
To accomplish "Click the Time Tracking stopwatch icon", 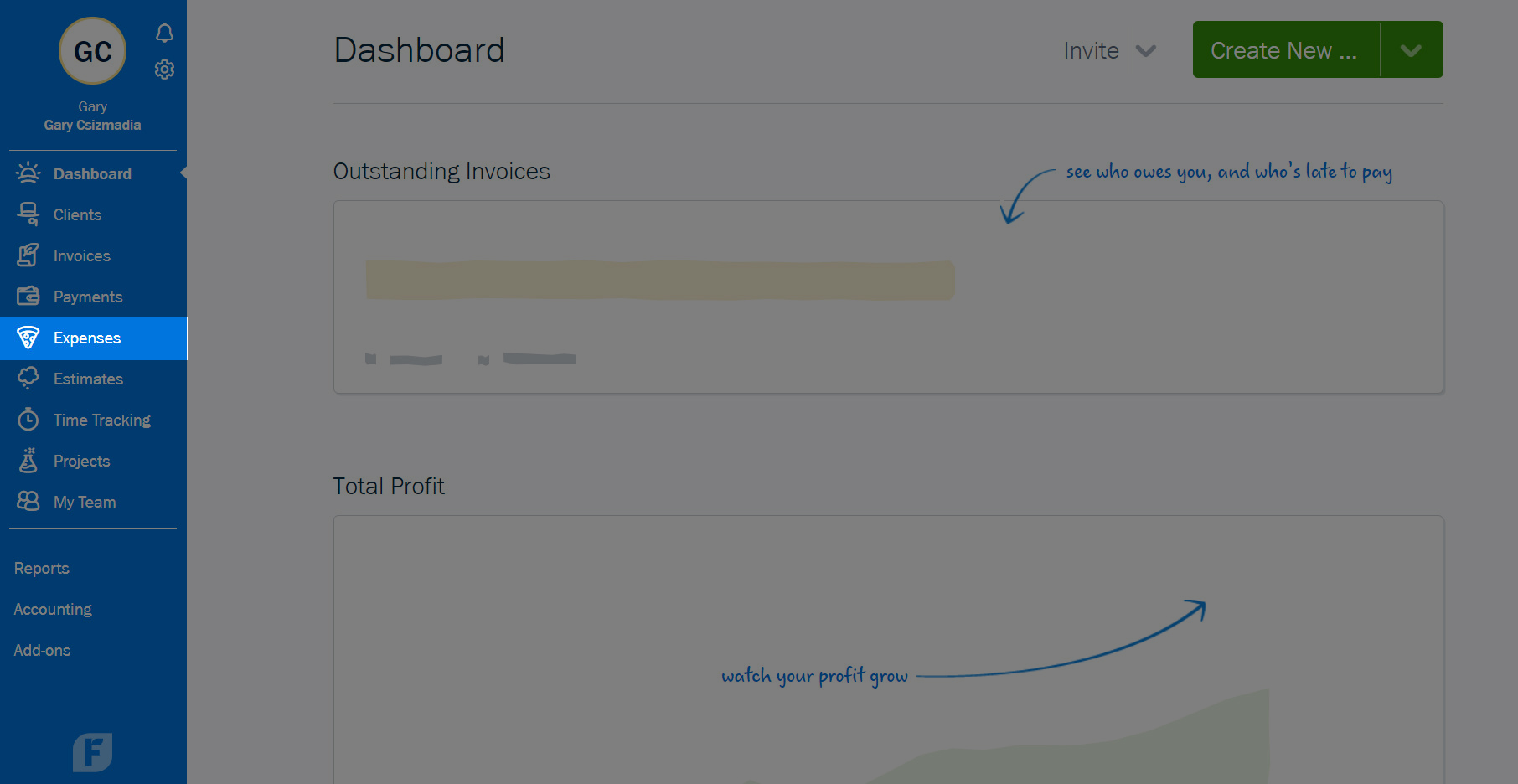I will click(28, 419).
